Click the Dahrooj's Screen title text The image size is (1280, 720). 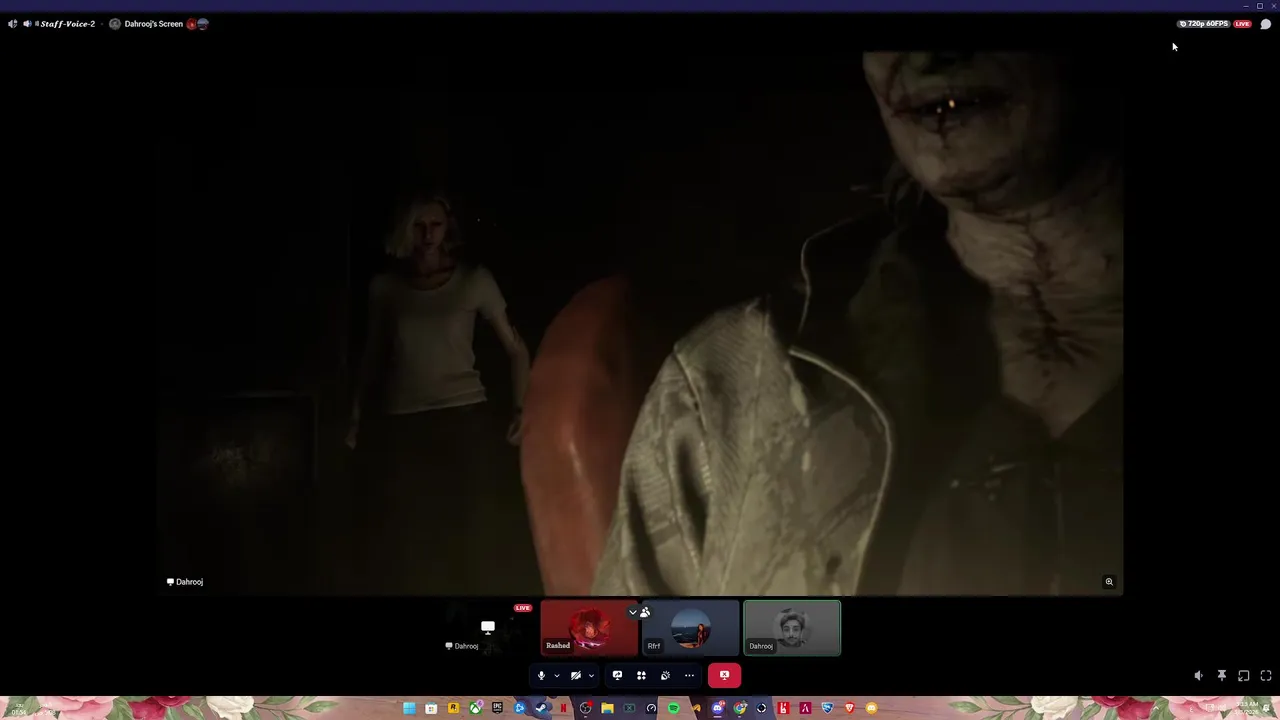[x=153, y=24]
